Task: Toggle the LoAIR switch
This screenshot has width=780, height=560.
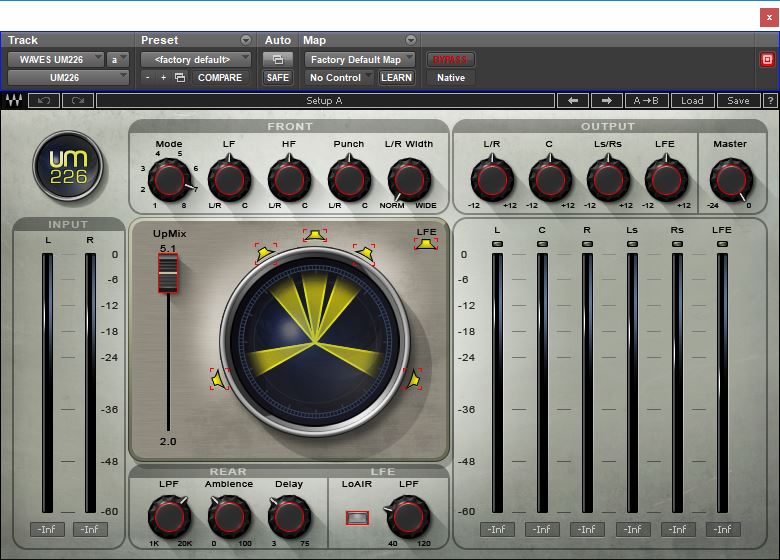Action: (357, 518)
